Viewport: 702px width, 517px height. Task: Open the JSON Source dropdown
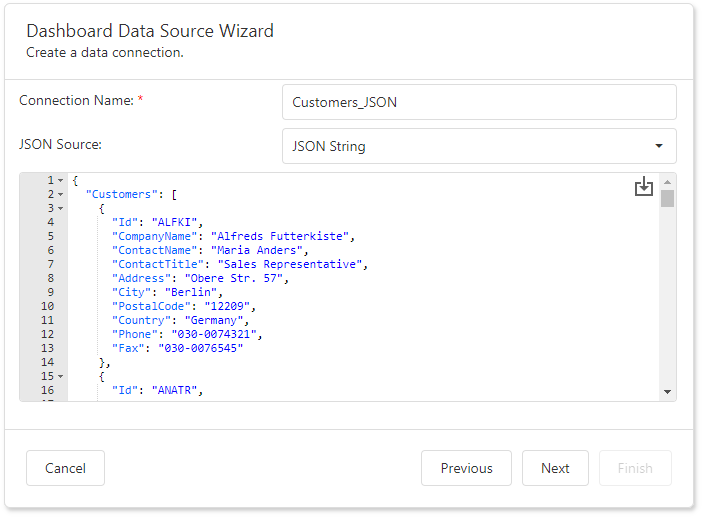coord(479,146)
